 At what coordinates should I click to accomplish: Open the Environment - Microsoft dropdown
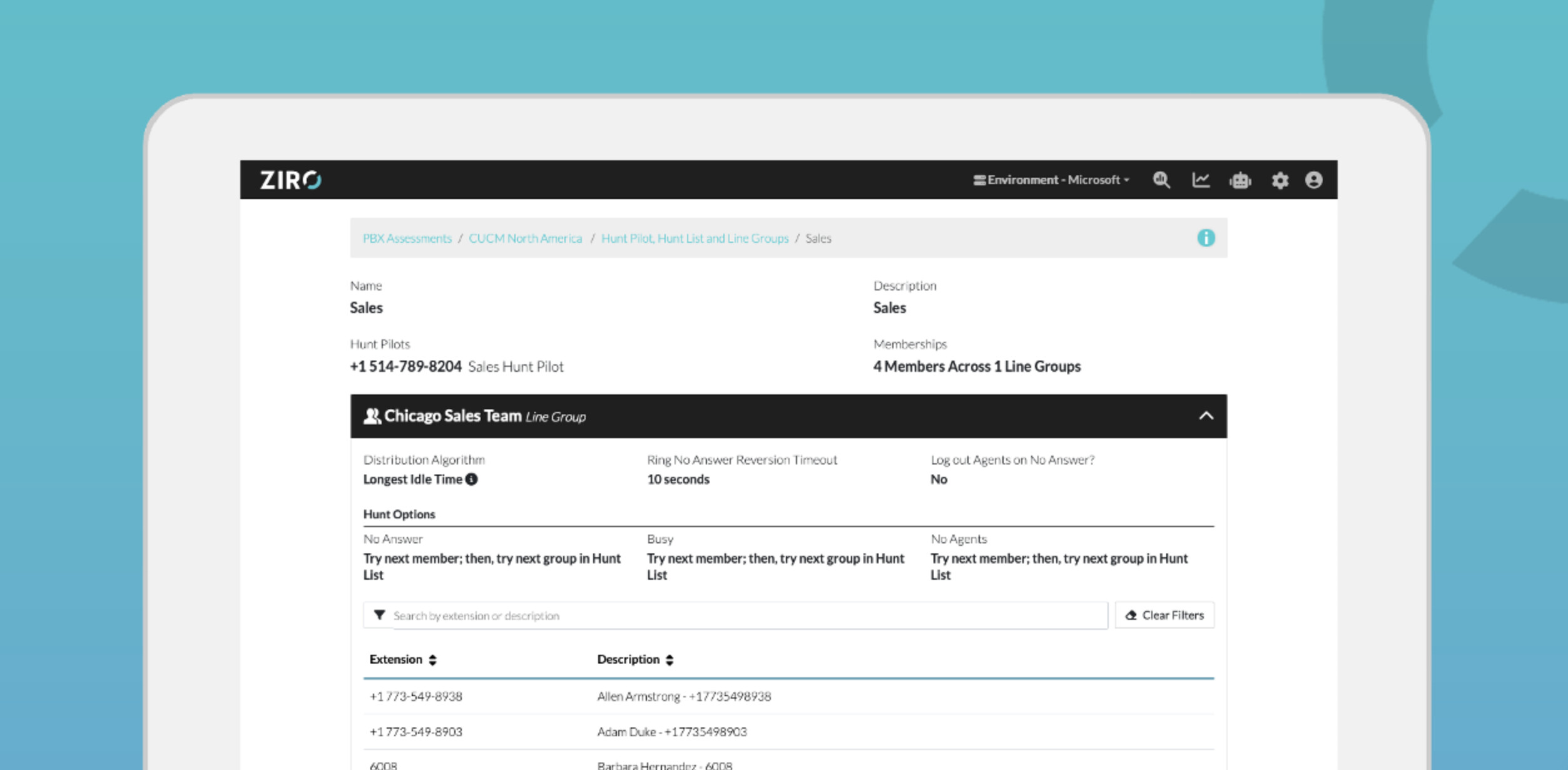point(1051,180)
